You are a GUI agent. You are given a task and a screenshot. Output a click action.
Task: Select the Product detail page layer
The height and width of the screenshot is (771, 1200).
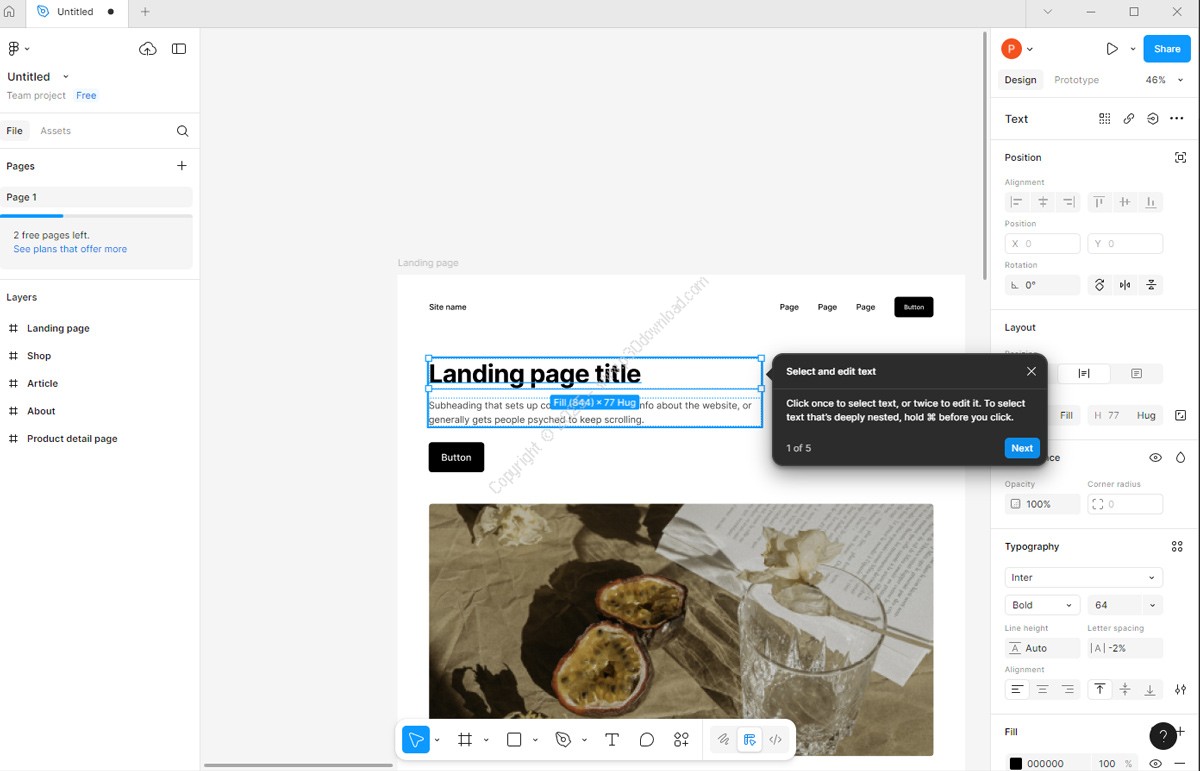pos(72,439)
